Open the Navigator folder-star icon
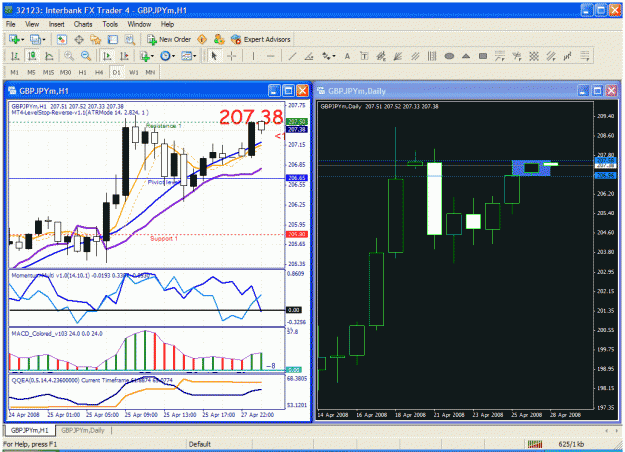The width and height of the screenshot is (625, 452). (x=96, y=39)
